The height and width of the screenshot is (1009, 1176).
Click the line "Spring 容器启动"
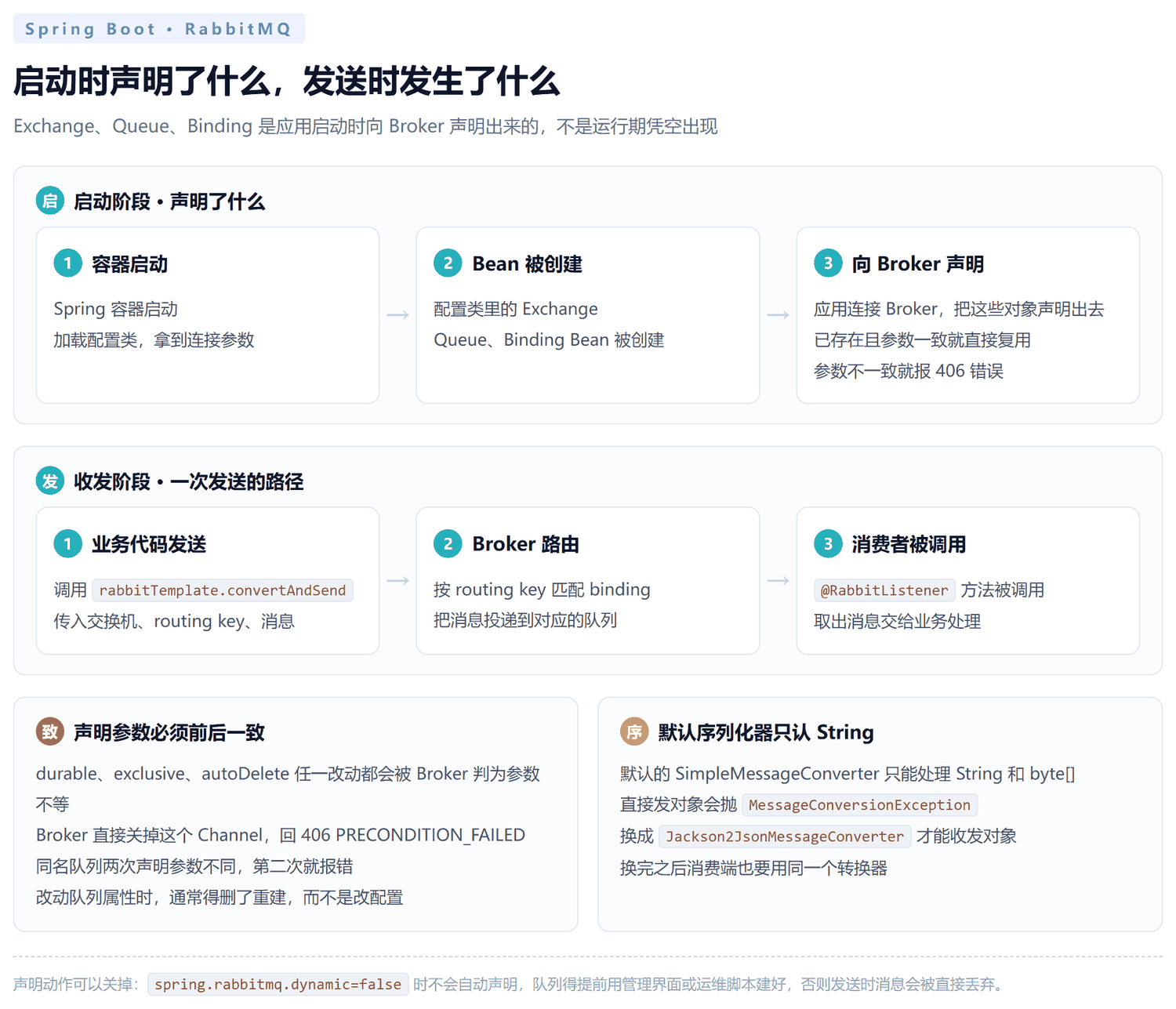click(115, 309)
